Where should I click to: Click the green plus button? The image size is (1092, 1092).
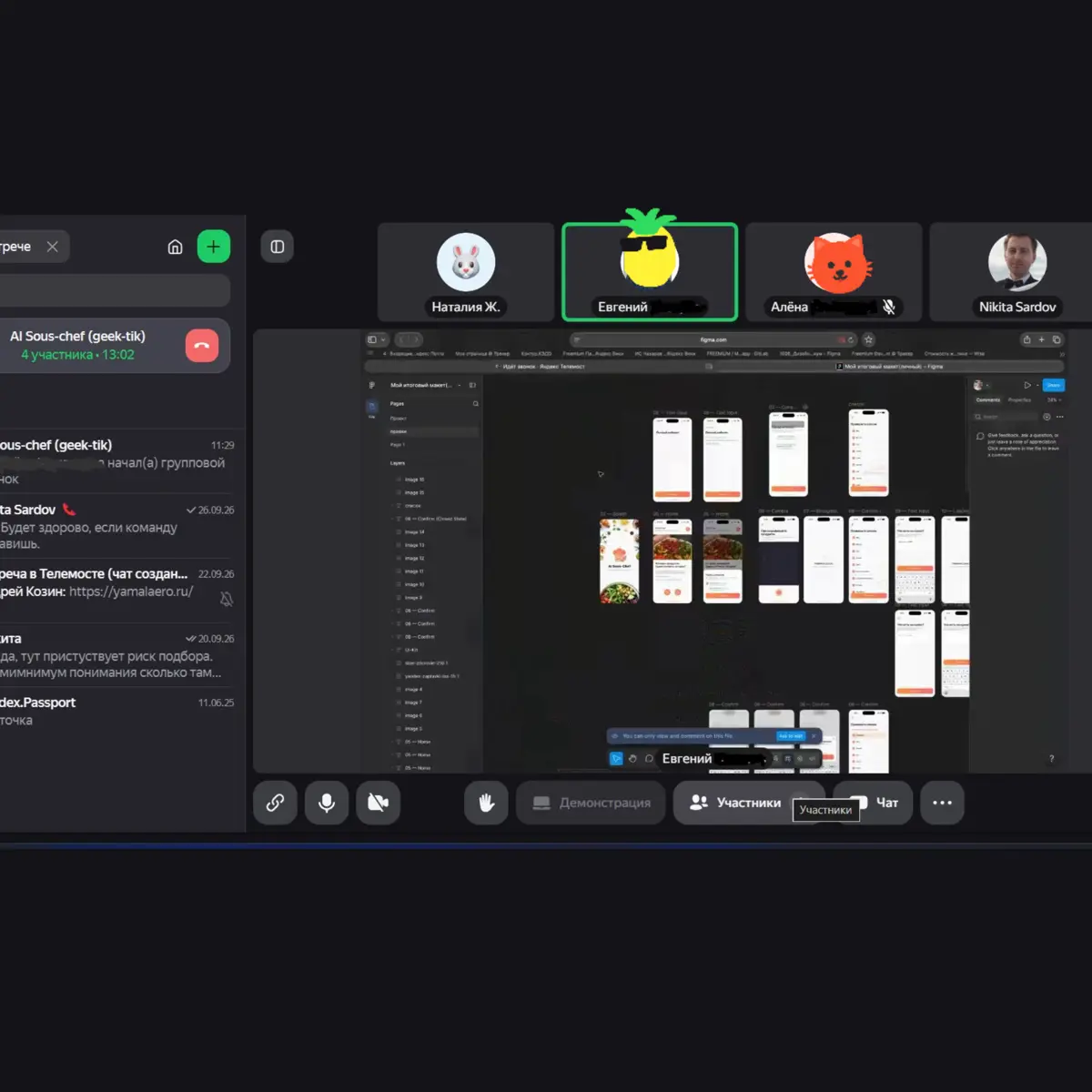[214, 247]
